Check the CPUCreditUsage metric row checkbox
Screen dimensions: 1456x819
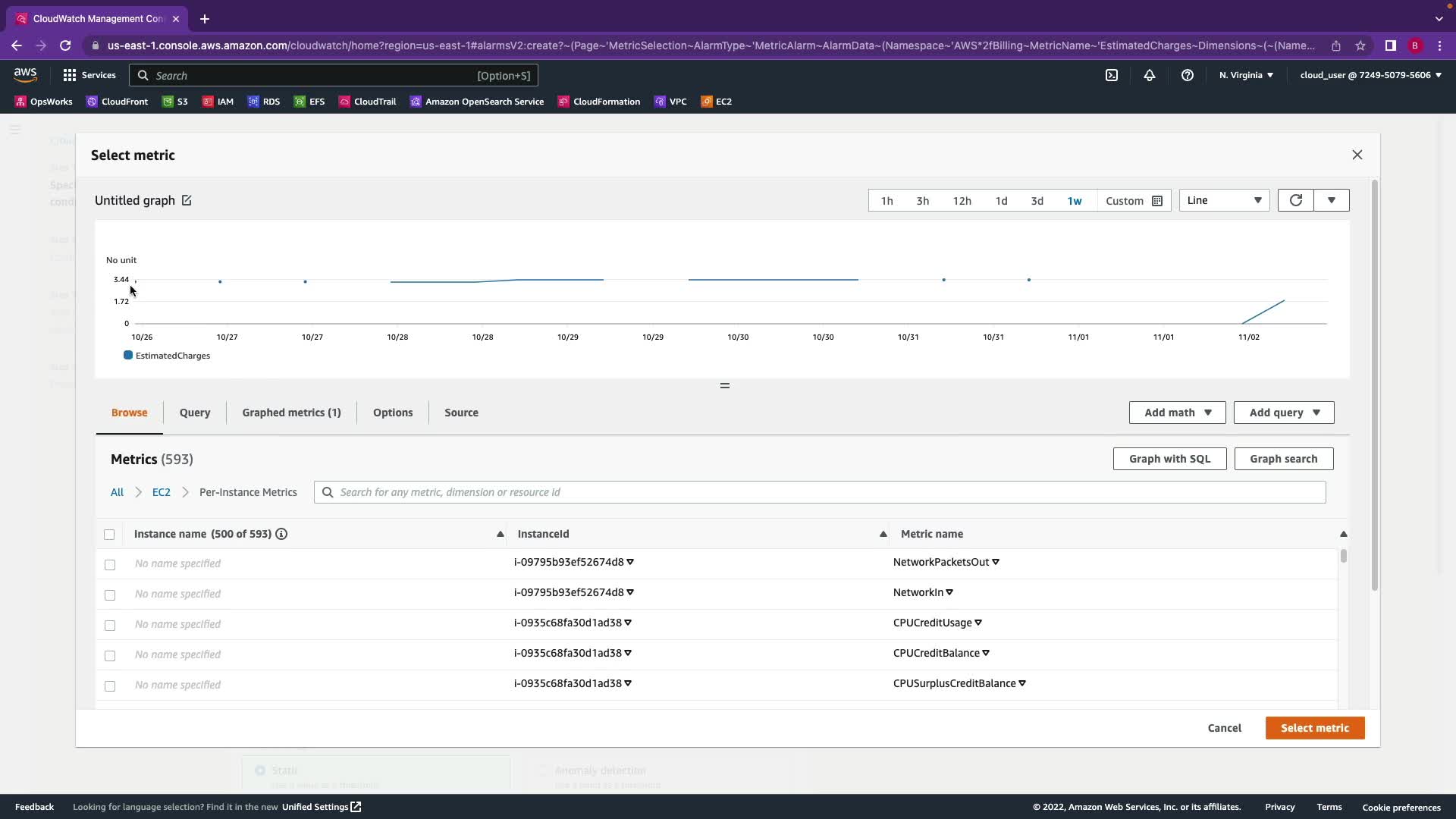[110, 625]
